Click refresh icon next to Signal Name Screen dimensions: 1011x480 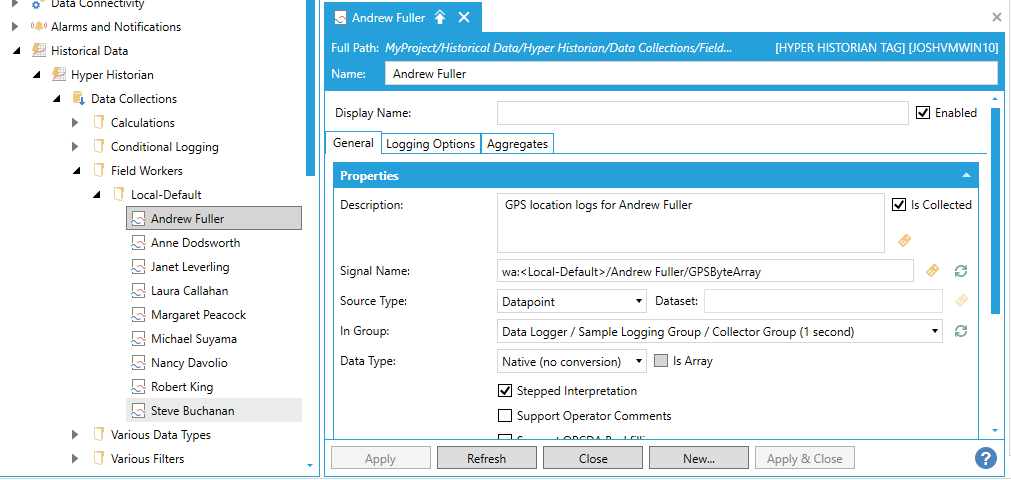pyautogui.click(x=961, y=271)
